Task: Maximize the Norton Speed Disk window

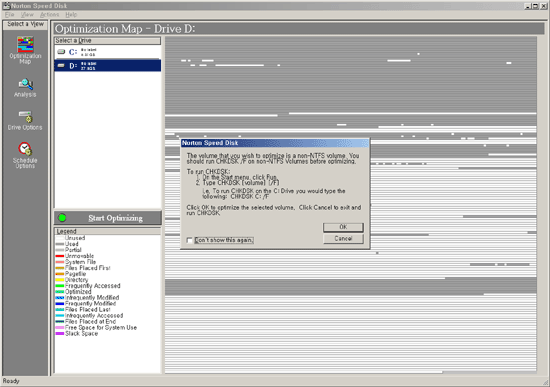Action: 535,6
